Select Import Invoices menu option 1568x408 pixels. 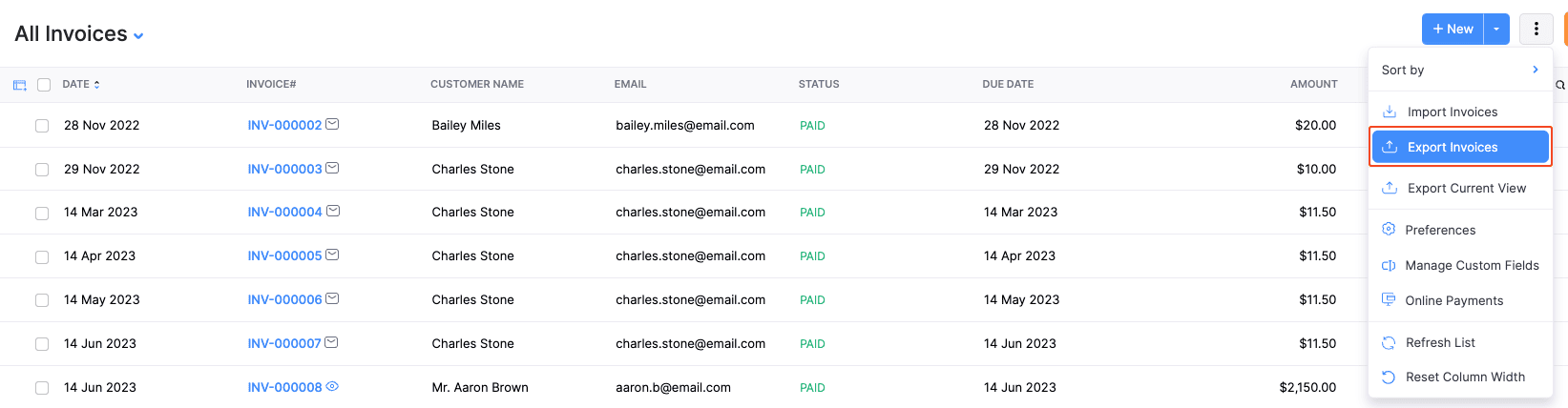coord(1452,112)
